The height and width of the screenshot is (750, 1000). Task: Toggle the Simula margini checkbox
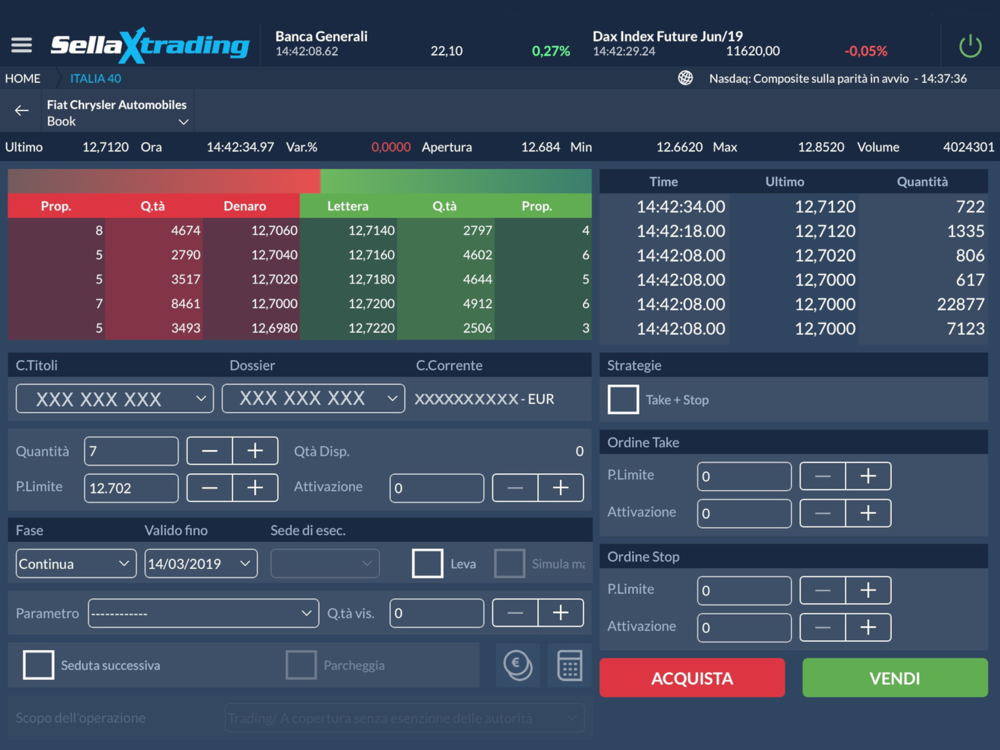[510, 564]
